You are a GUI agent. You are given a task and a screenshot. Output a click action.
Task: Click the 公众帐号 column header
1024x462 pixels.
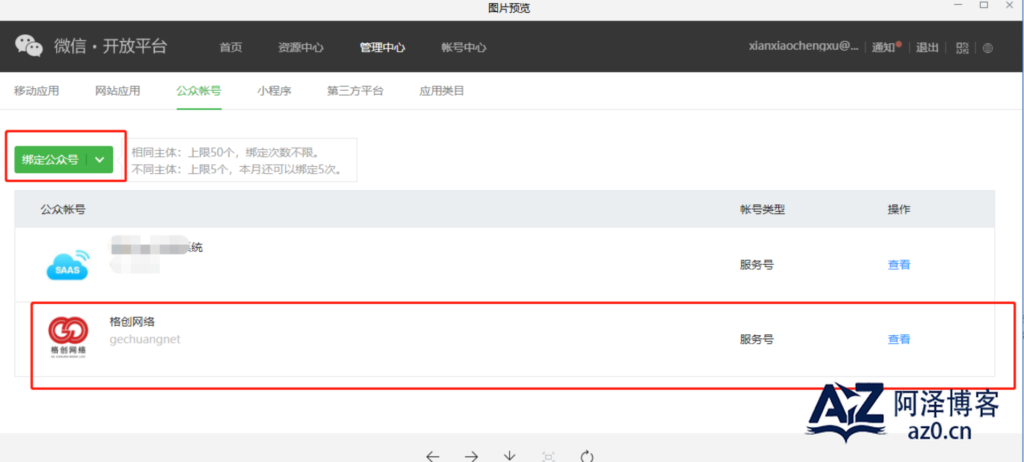63,209
